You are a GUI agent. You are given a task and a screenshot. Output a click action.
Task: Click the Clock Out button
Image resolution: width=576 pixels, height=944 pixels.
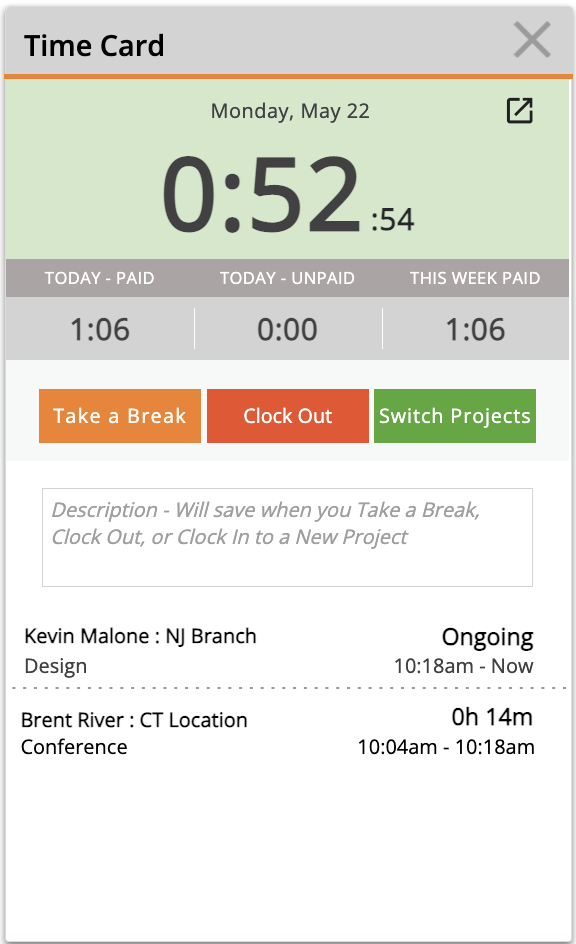(x=288, y=416)
